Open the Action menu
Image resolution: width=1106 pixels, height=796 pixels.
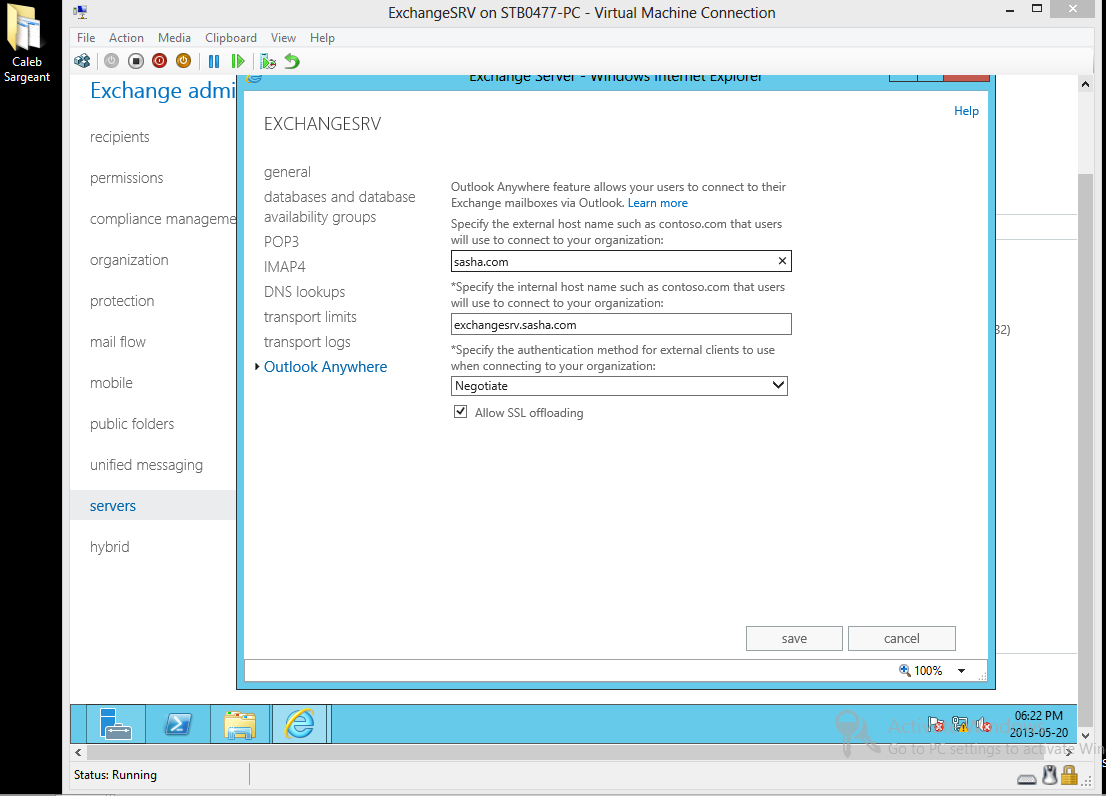click(x=126, y=38)
